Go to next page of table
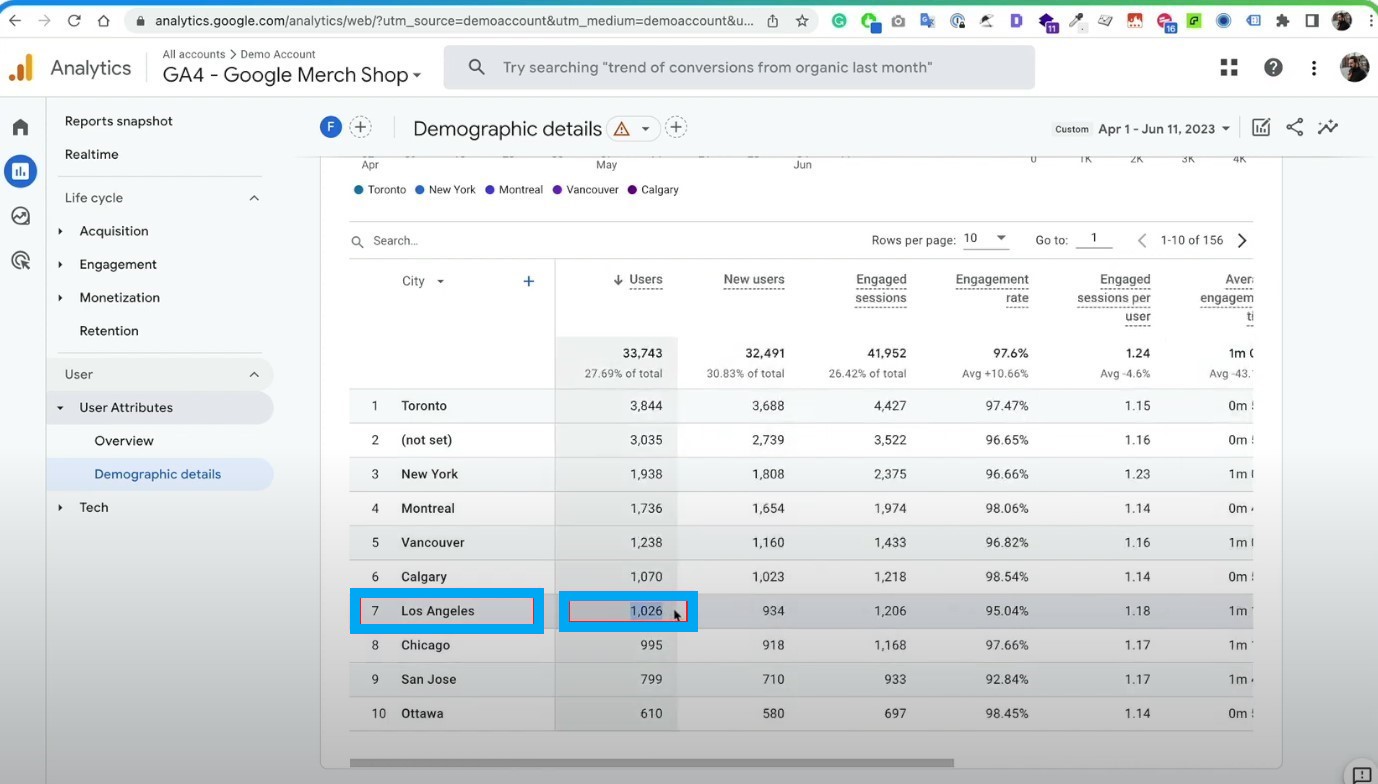The image size is (1378, 784). point(1242,240)
